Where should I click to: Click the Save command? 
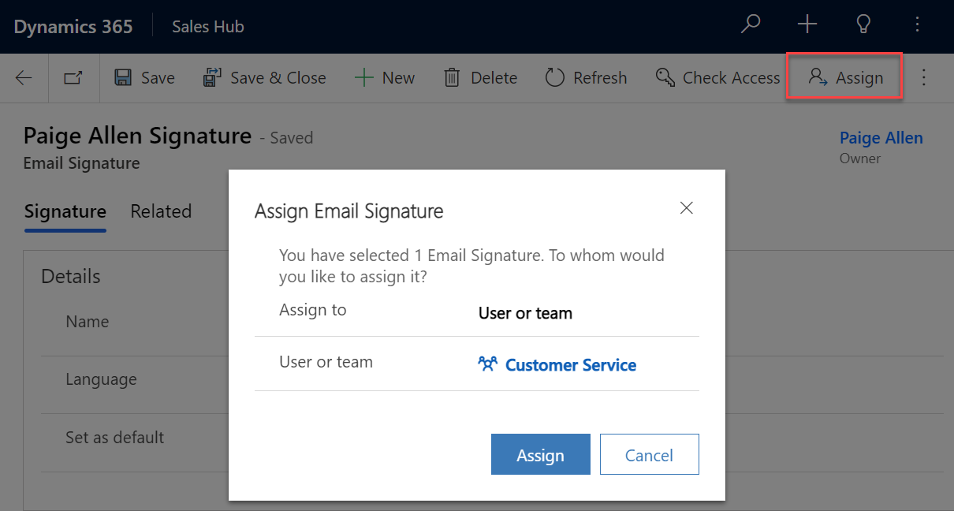pos(145,78)
